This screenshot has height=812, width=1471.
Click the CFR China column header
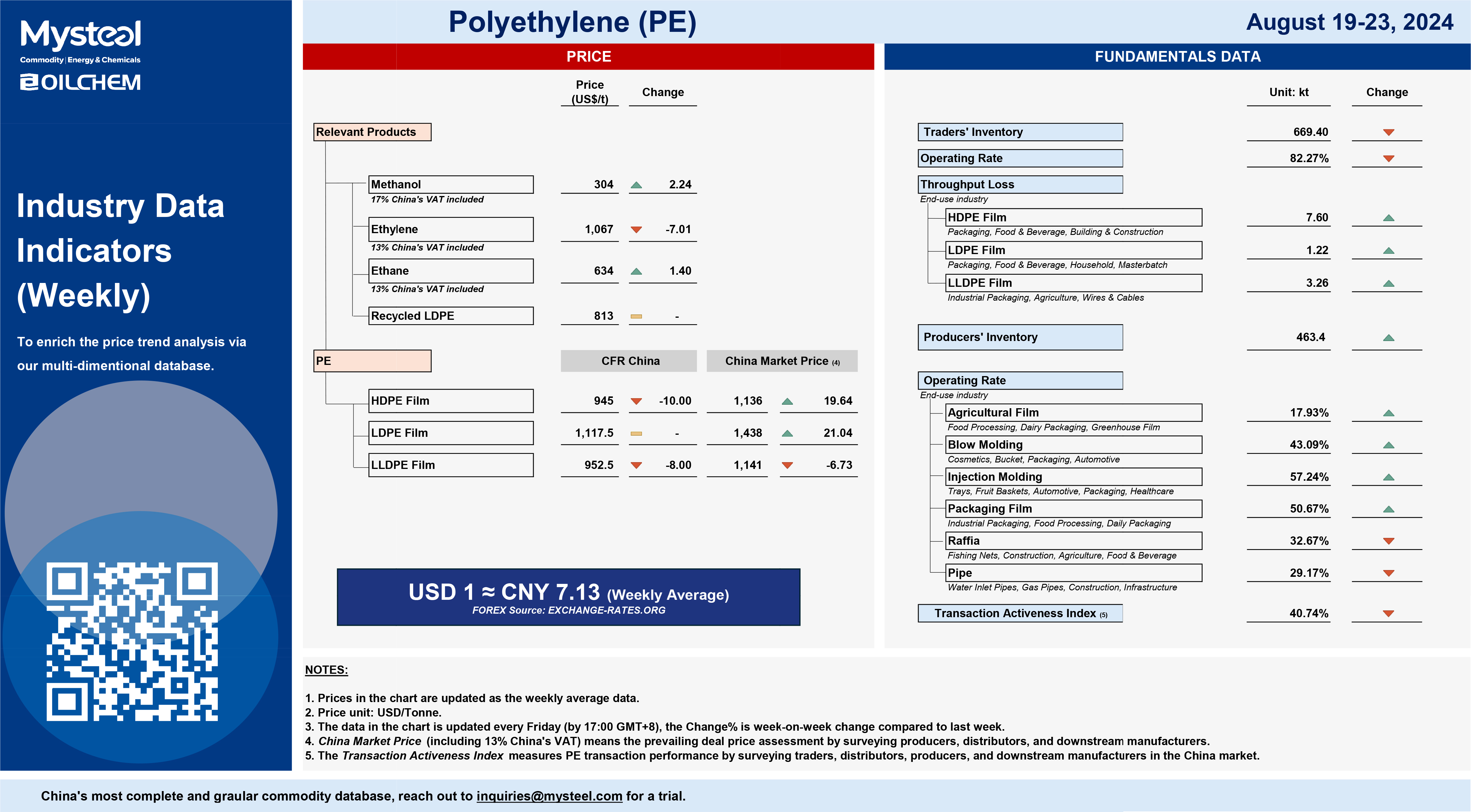[629, 361]
